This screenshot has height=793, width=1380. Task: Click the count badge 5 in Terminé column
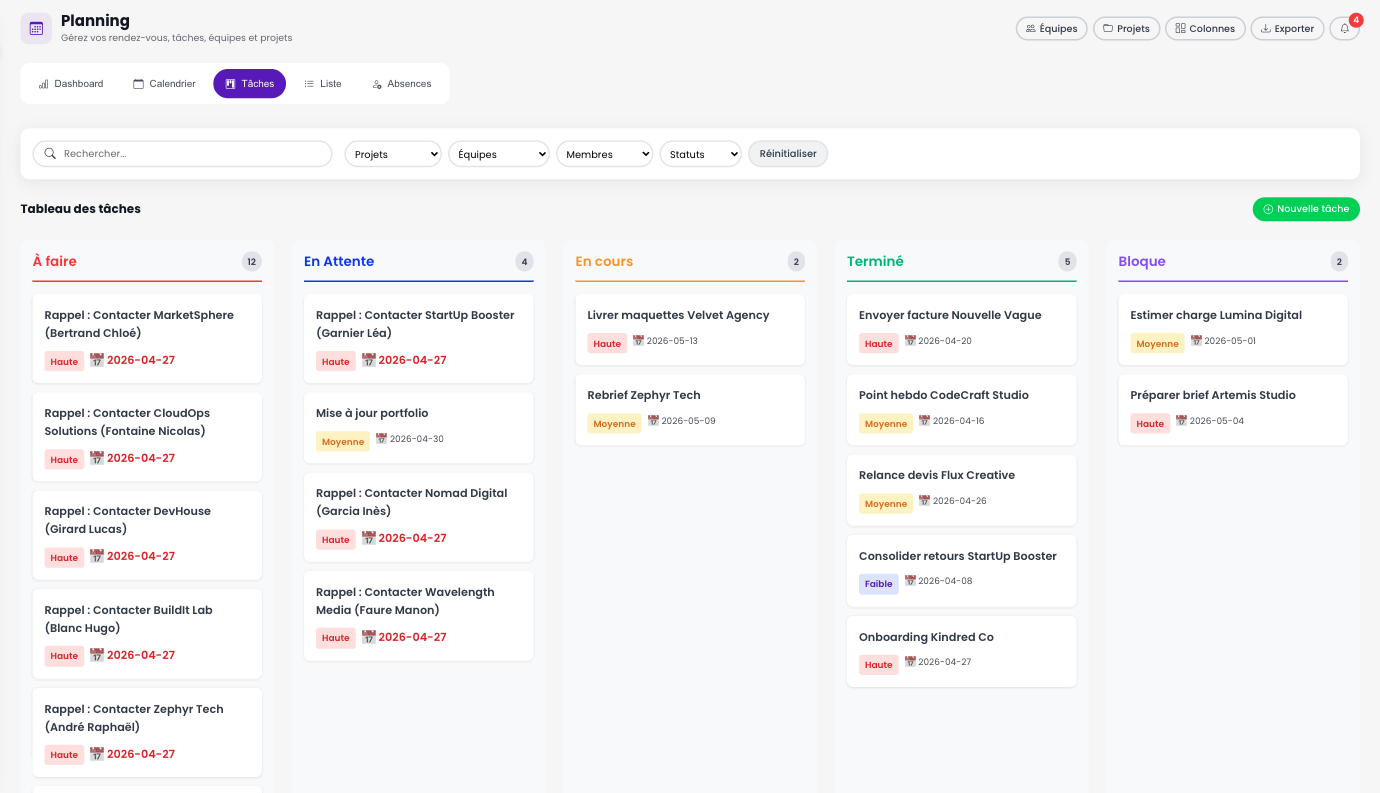point(1067,262)
